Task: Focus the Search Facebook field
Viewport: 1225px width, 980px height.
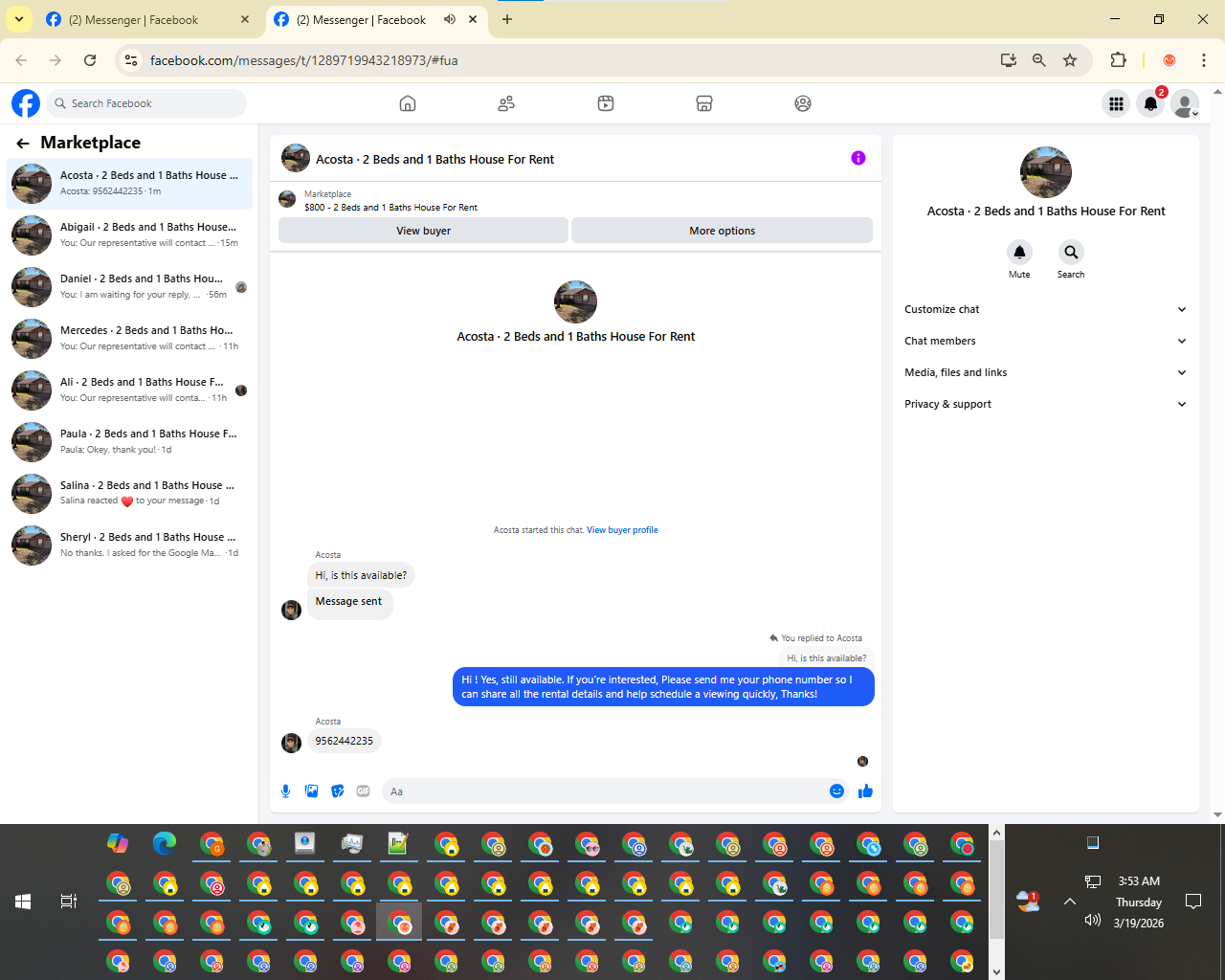Action: (146, 103)
